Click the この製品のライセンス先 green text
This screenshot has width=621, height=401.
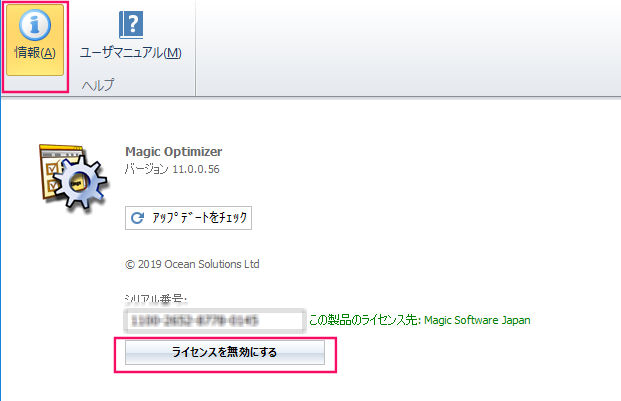(x=364, y=320)
